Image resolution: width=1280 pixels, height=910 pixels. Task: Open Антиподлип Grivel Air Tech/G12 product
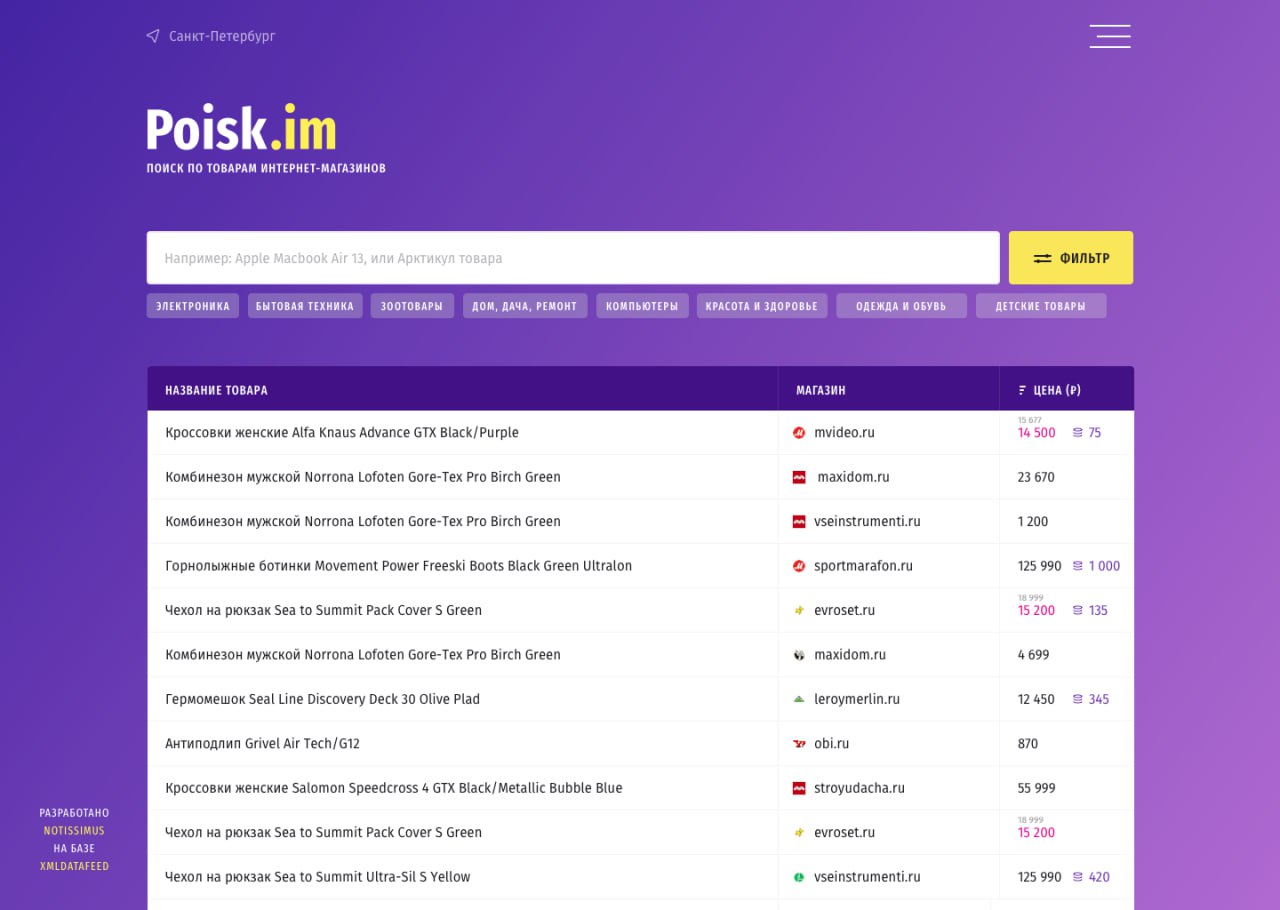click(262, 744)
